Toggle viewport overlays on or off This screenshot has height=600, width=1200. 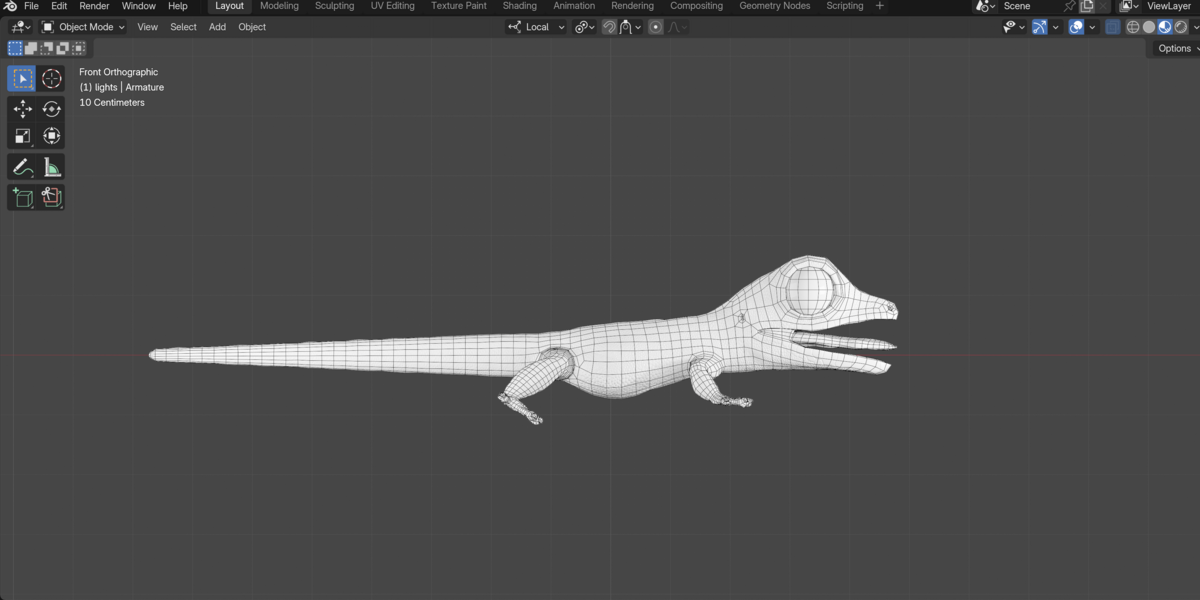tap(1076, 27)
